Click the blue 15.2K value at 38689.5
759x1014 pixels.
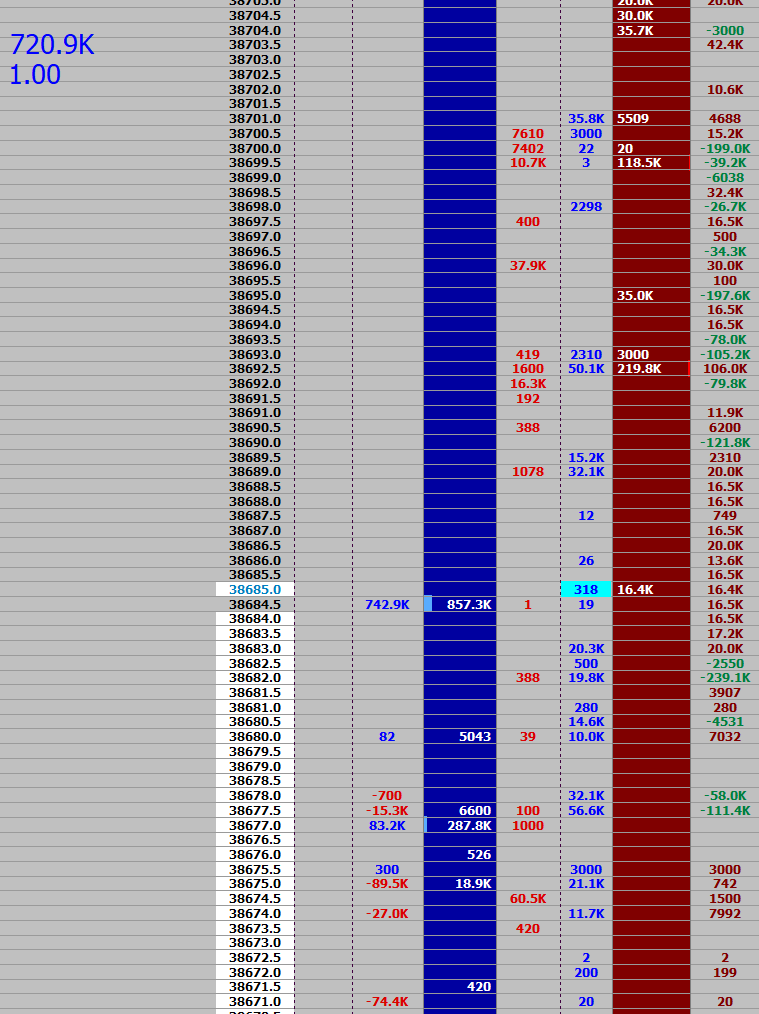586,457
